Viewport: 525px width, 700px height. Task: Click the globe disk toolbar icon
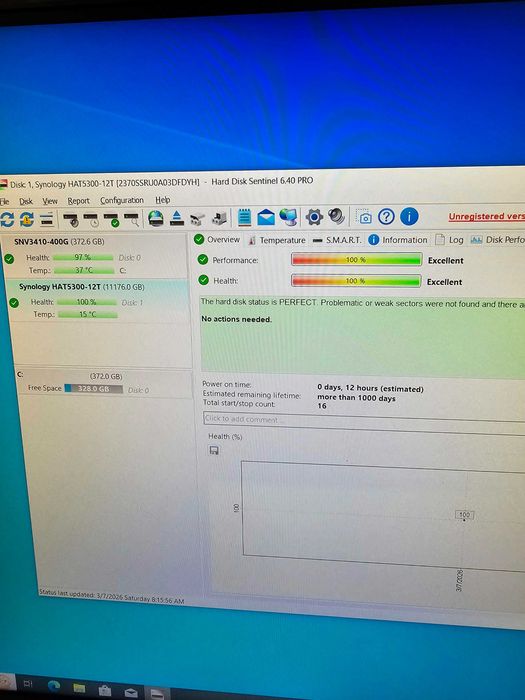click(x=156, y=218)
